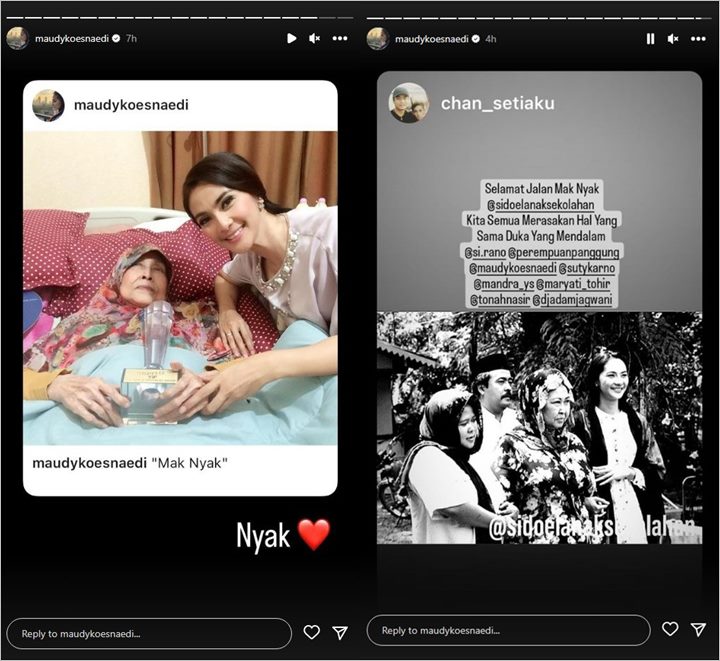
Task: Click the left story progress bar
Action: tap(180, 18)
